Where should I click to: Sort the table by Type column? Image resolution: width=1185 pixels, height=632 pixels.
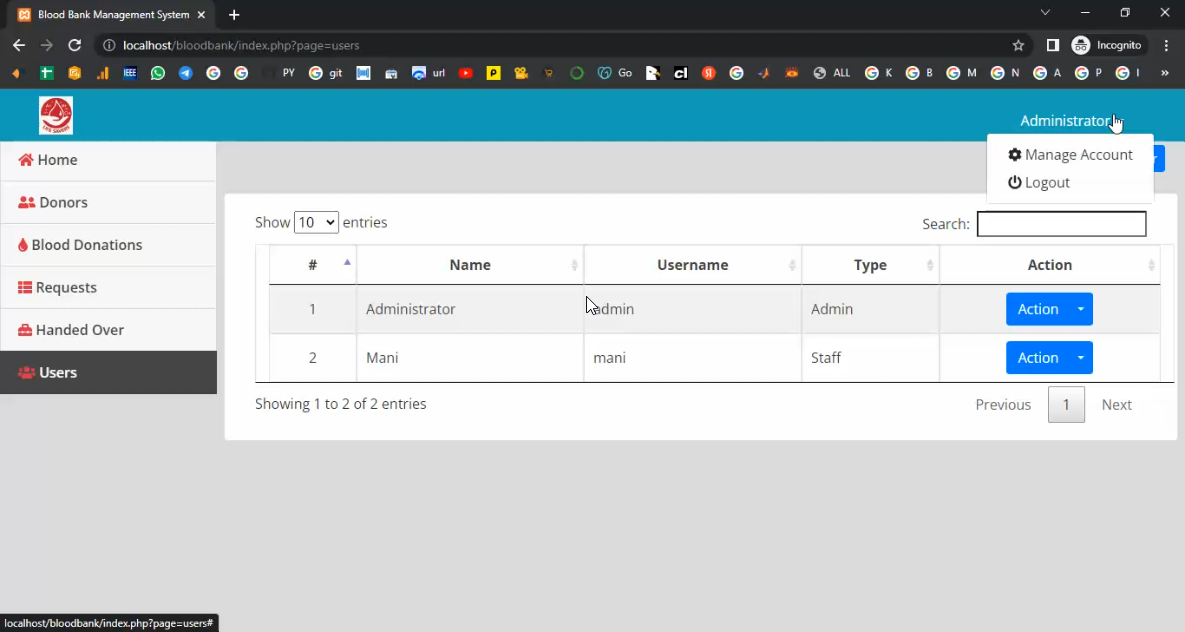tap(870, 265)
